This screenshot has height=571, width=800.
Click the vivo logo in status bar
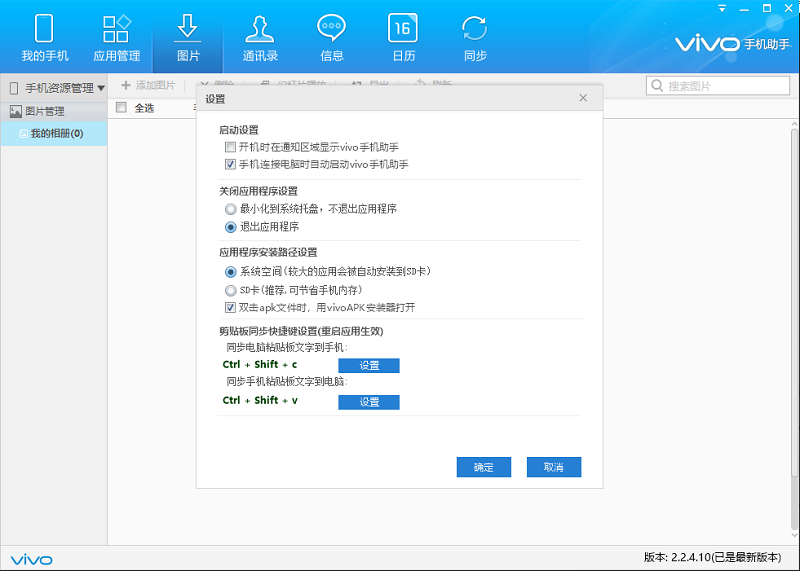point(31,560)
